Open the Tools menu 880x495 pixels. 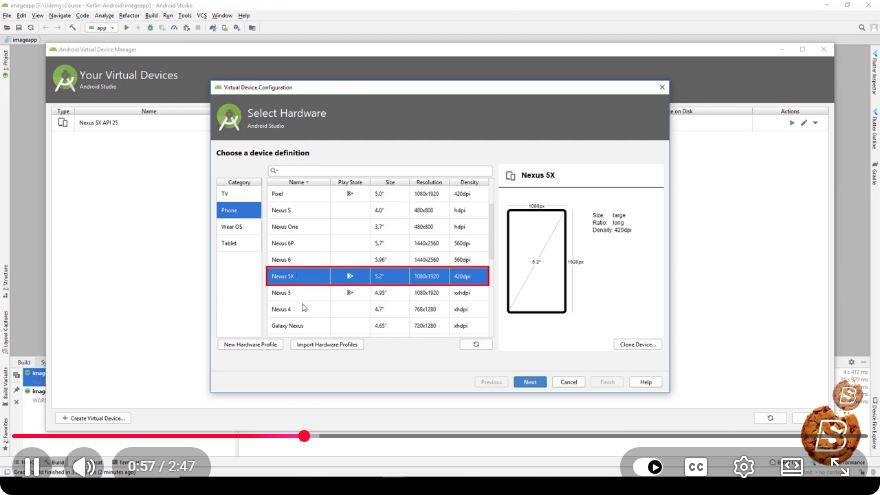tap(185, 16)
